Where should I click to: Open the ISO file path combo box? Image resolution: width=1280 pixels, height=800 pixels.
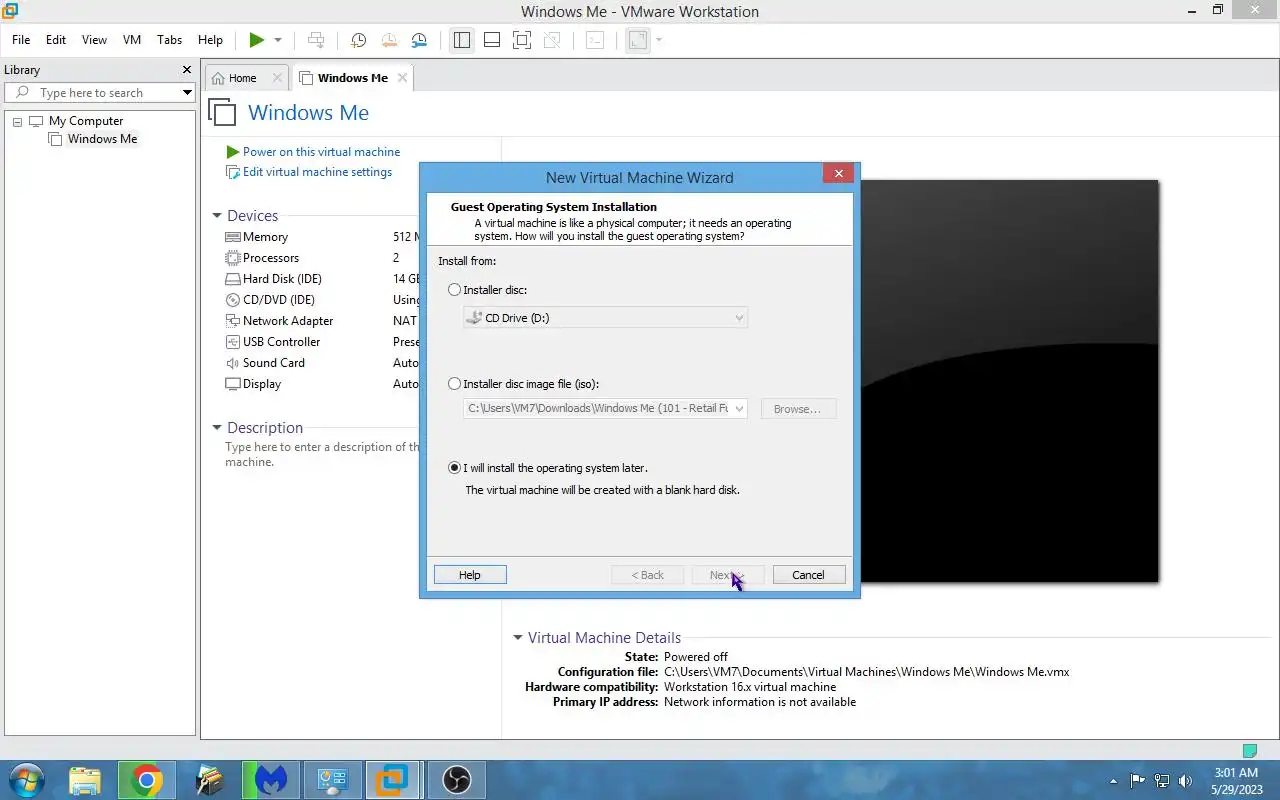click(605, 408)
